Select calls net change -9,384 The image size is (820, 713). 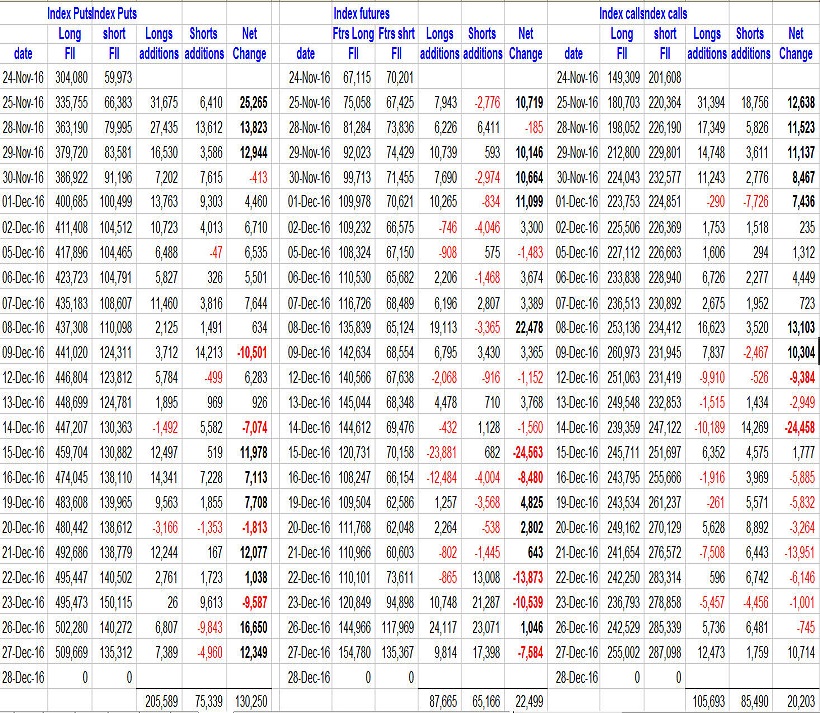point(802,378)
